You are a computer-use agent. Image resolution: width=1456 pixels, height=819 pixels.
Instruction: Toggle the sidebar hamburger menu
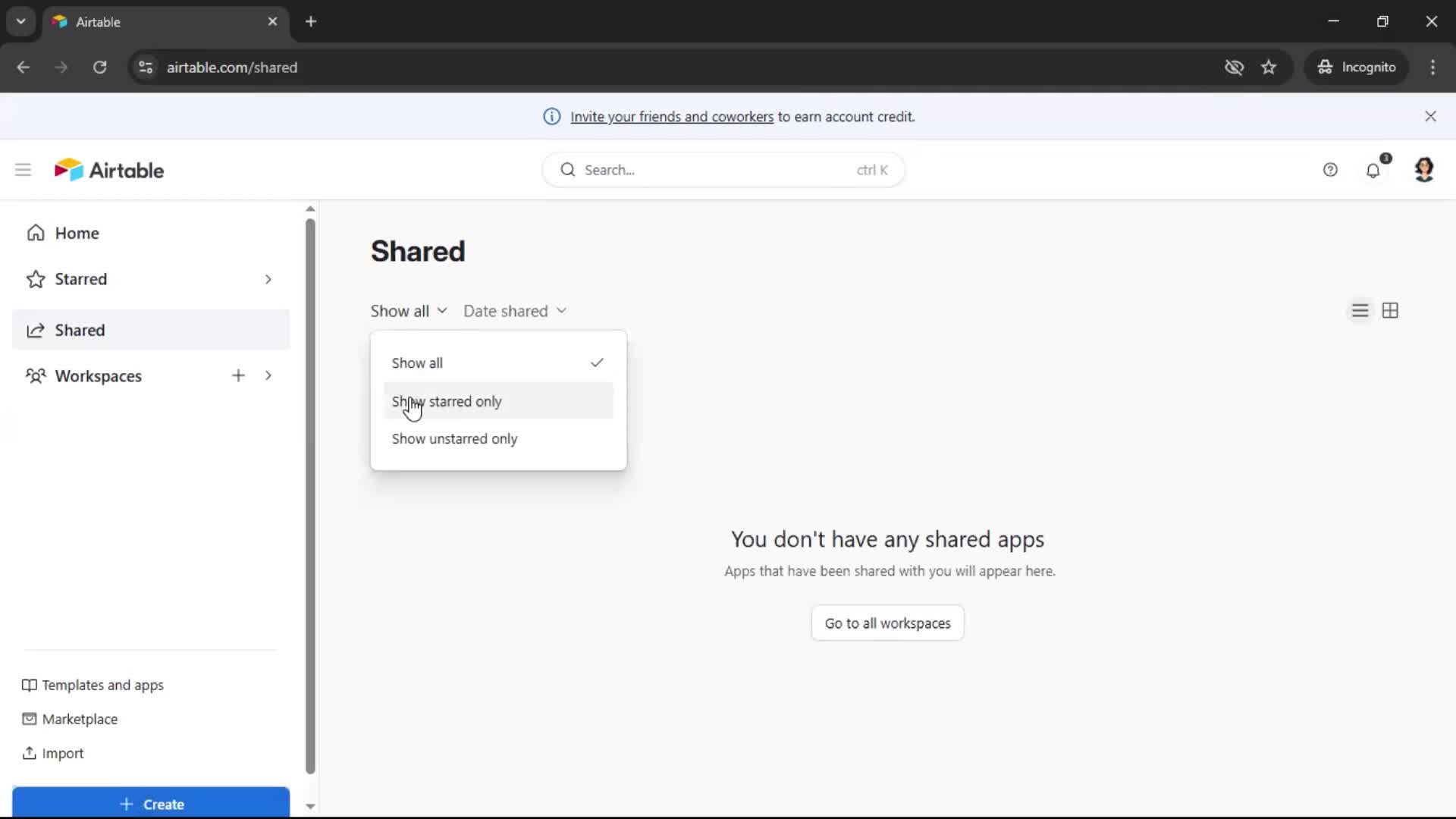[23, 170]
